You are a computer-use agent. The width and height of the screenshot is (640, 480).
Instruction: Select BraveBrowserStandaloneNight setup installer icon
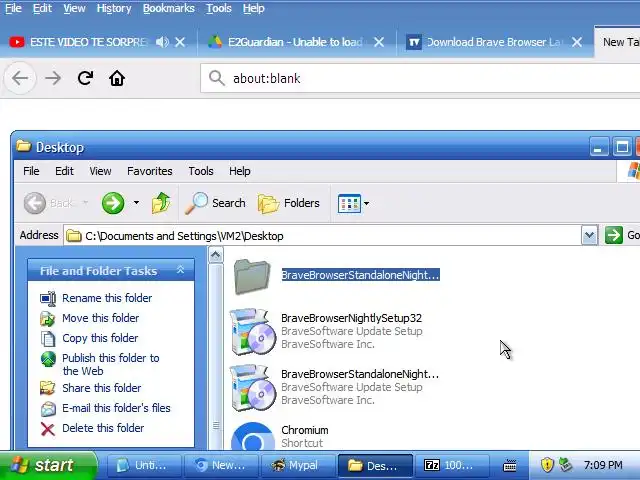point(252,387)
